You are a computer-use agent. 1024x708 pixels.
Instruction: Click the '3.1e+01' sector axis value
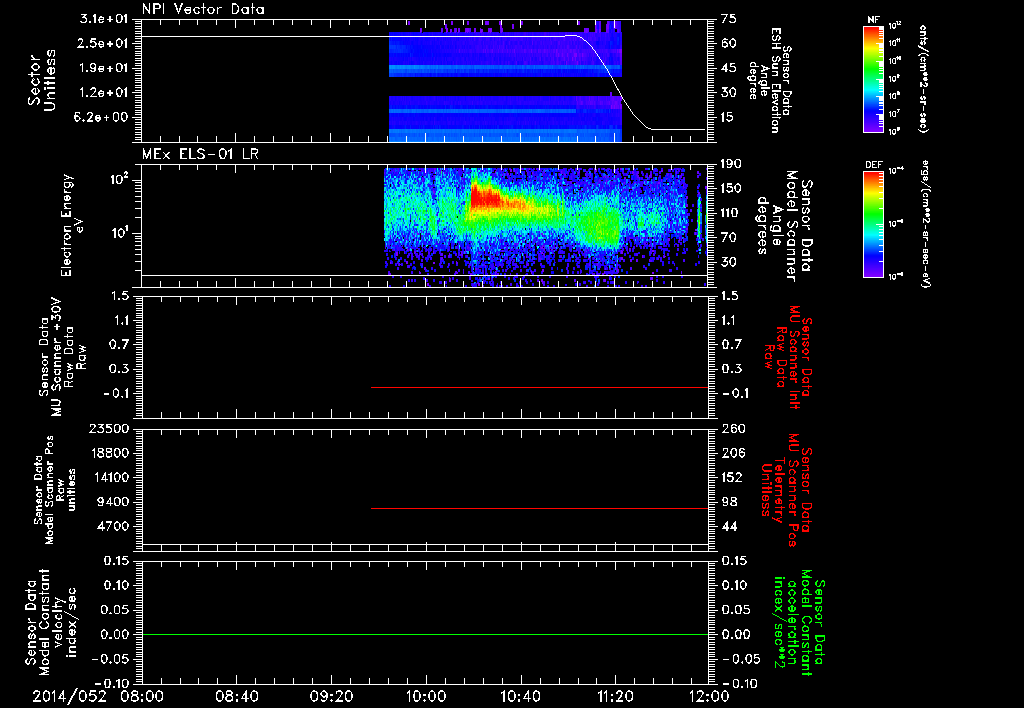[x=104, y=19]
